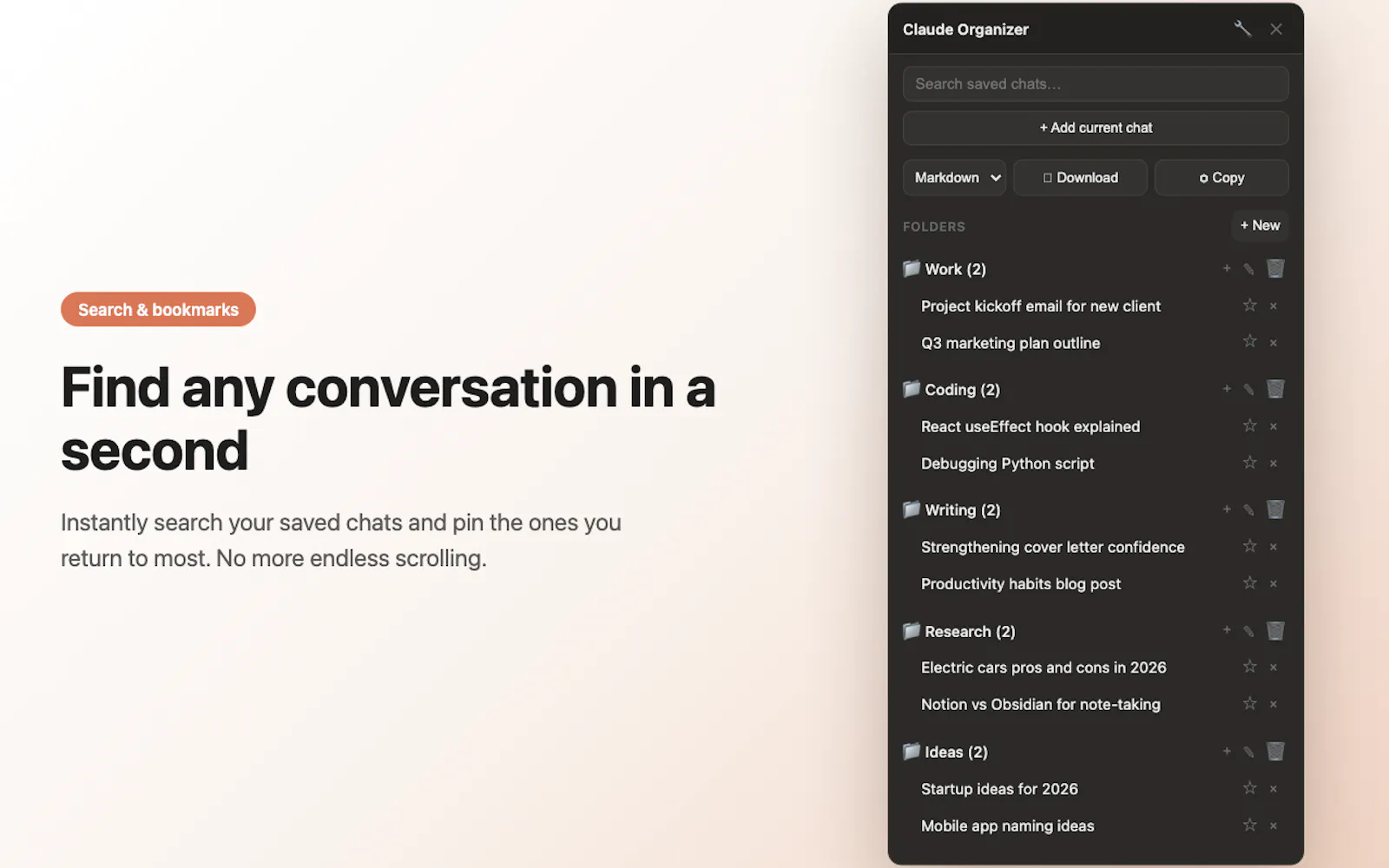Open React useEffect hook explained chat
1389x868 pixels.
tap(1030, 427)
